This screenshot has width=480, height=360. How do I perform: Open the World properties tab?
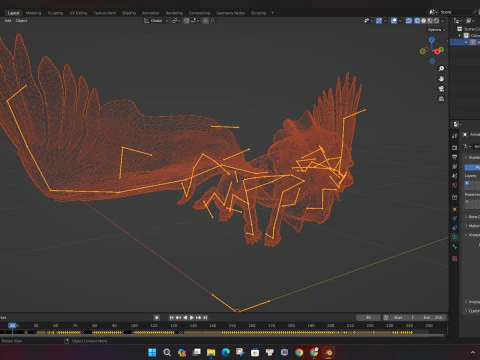click(455, 185)
